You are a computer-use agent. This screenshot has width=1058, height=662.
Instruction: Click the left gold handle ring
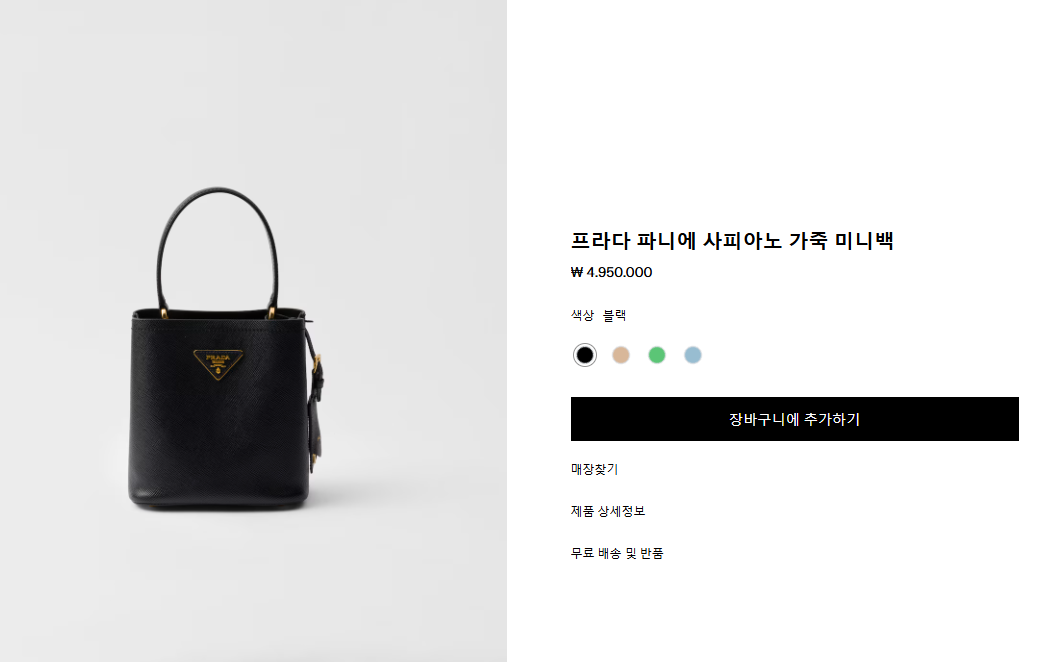164,312
